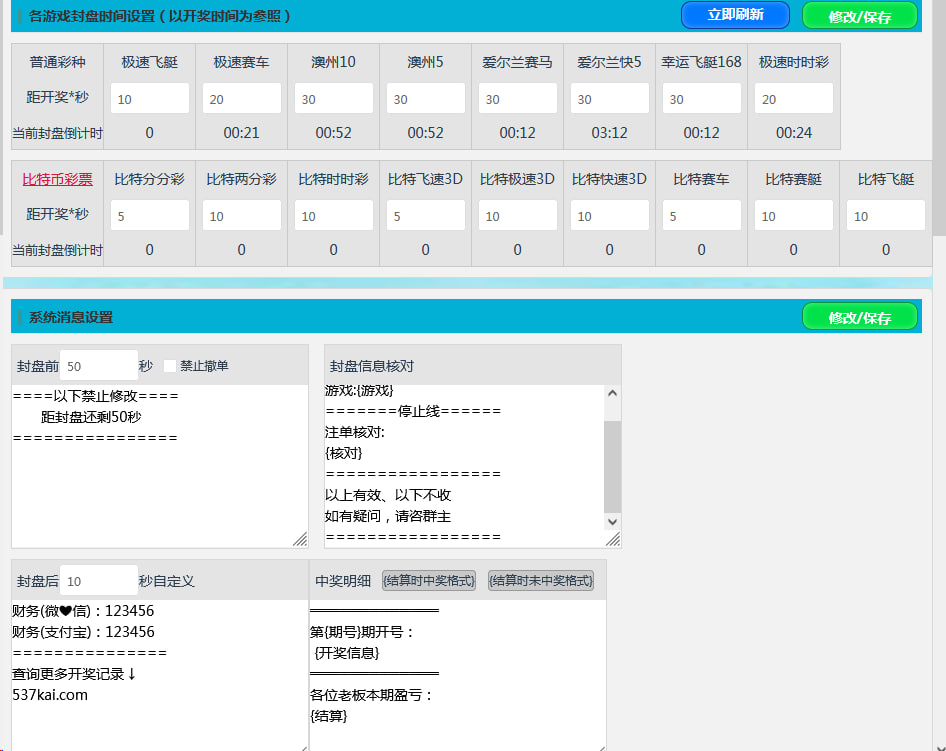Focus the 极速赛车 seconds input field
The width and height of the screenshot is (946, 751).
(x=241, y=99)
